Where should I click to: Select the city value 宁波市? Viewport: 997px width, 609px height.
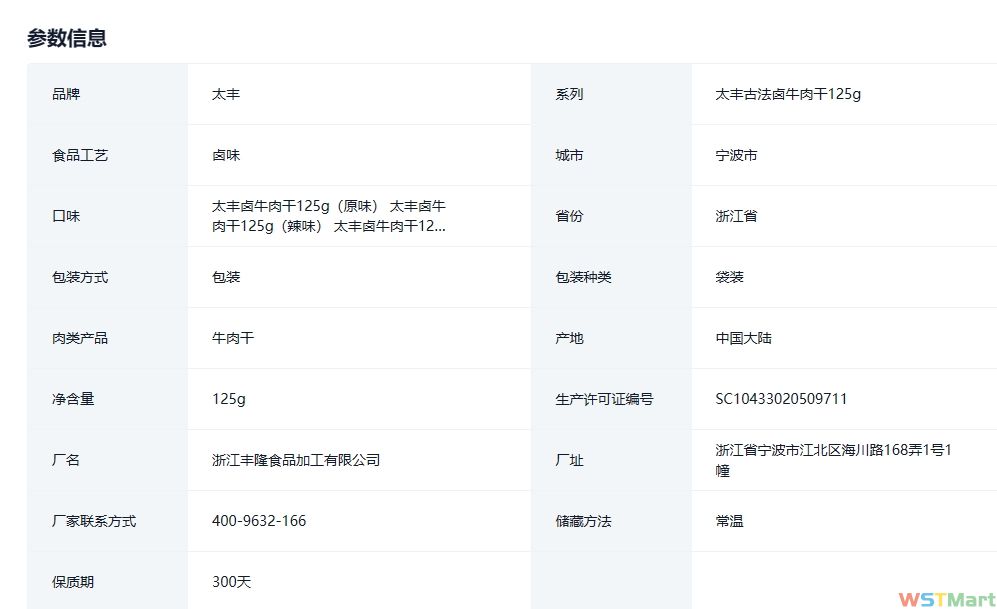(736, 156)
